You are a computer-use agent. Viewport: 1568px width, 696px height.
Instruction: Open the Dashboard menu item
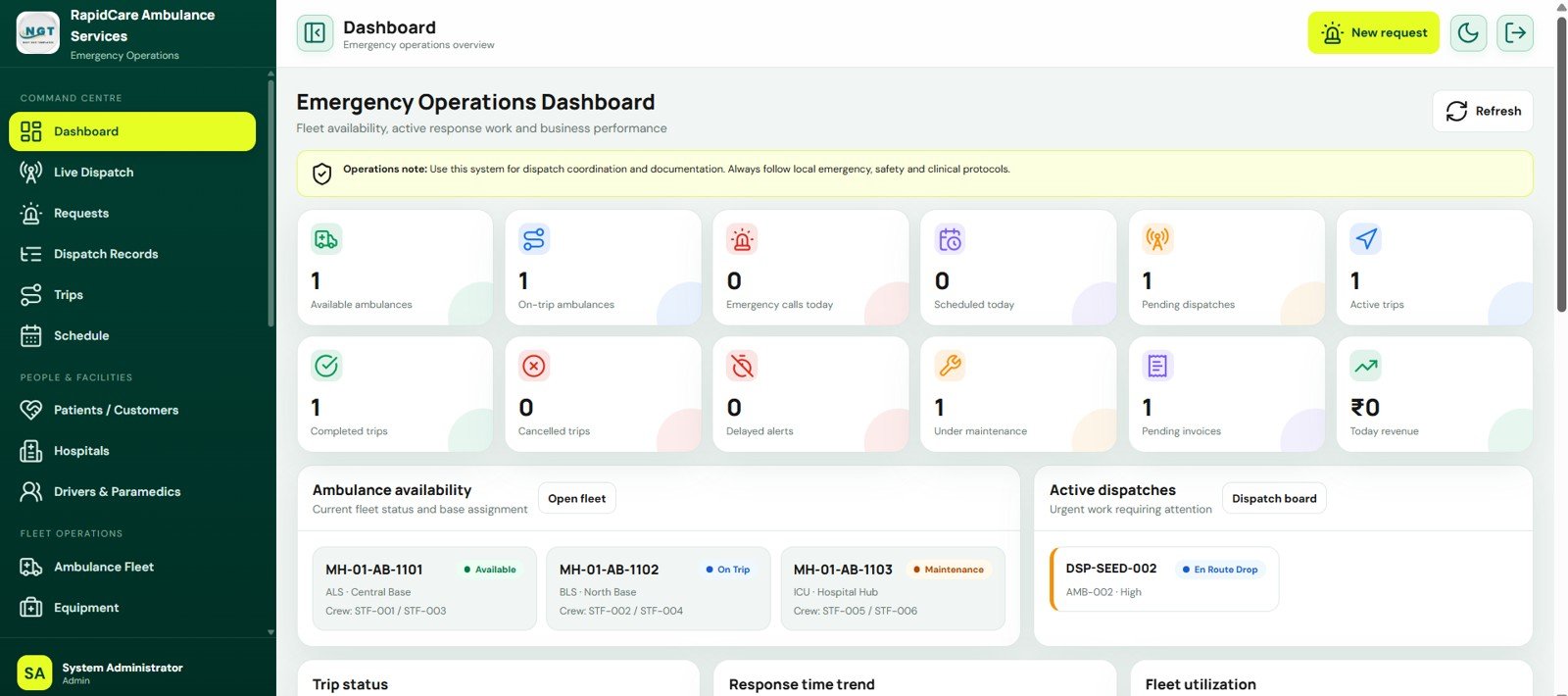click(132, 131)
